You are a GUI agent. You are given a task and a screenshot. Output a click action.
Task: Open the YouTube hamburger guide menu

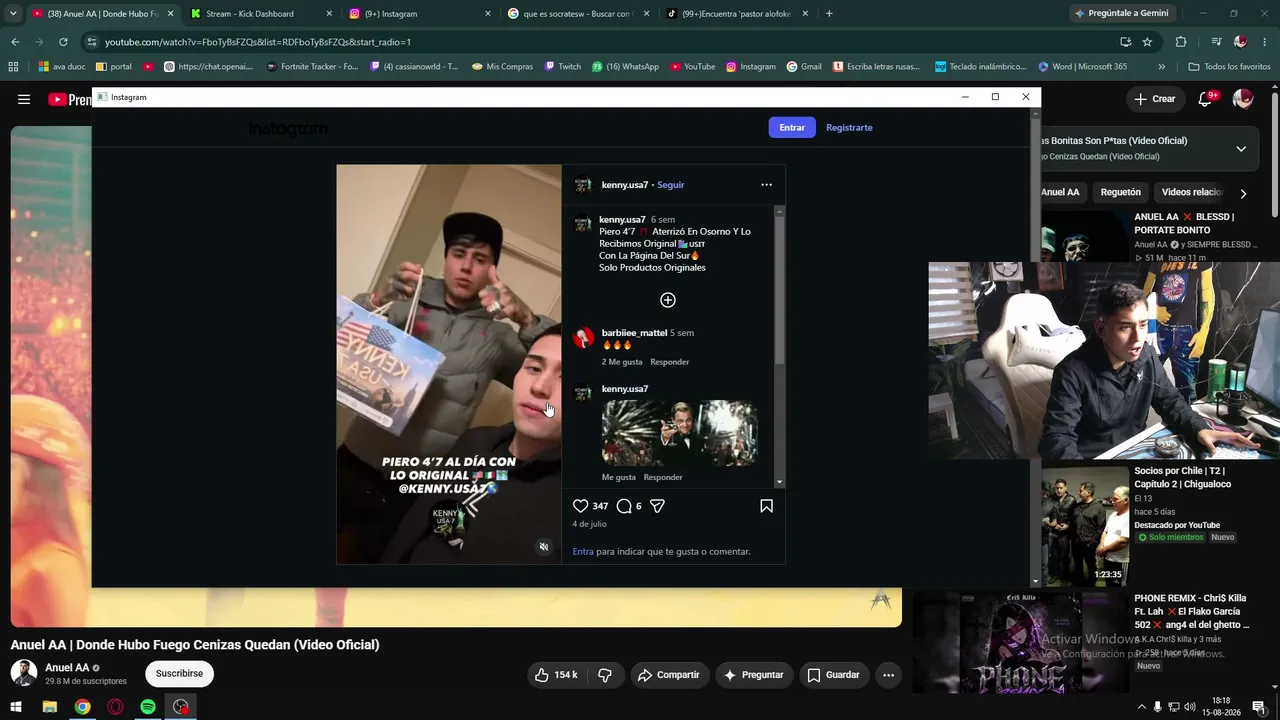pos(24,99)
